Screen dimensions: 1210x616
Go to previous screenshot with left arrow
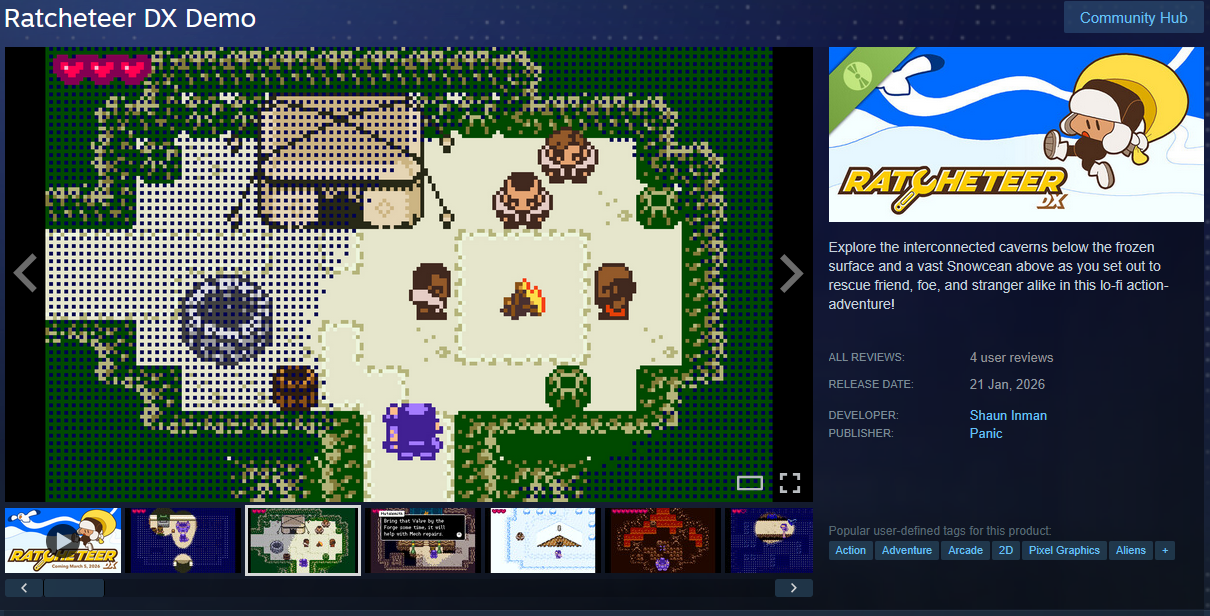25,273
